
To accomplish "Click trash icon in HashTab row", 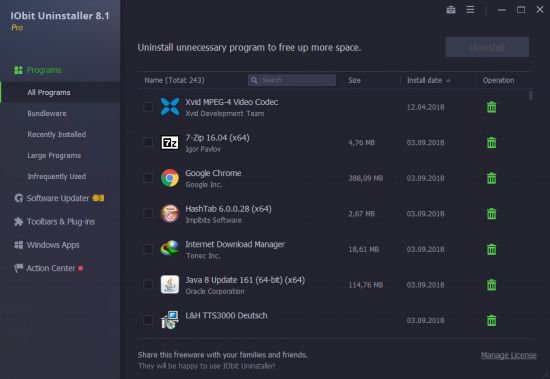I will 491,213.
